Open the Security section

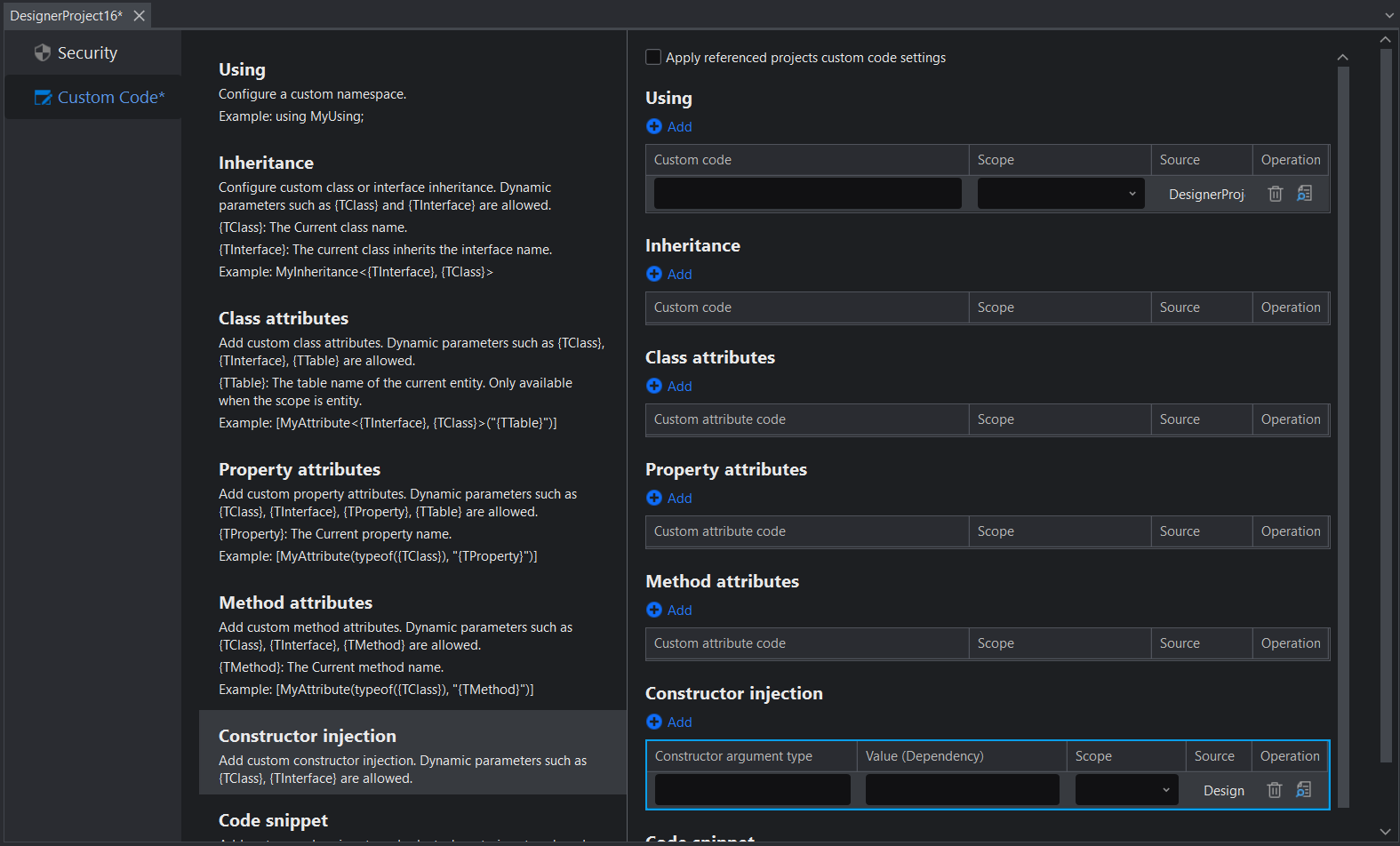point(92,53)
